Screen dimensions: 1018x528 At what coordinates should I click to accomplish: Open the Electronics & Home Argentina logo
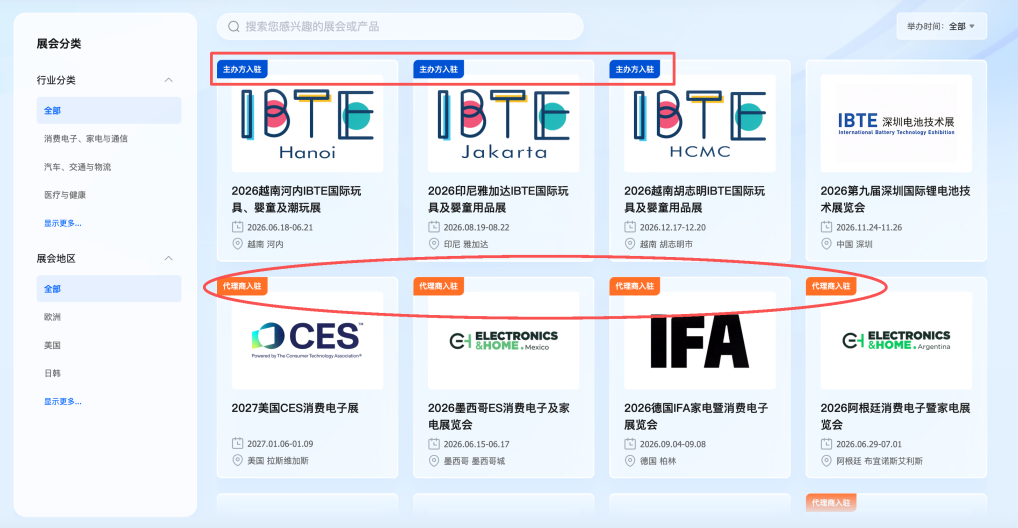point(896,340)
